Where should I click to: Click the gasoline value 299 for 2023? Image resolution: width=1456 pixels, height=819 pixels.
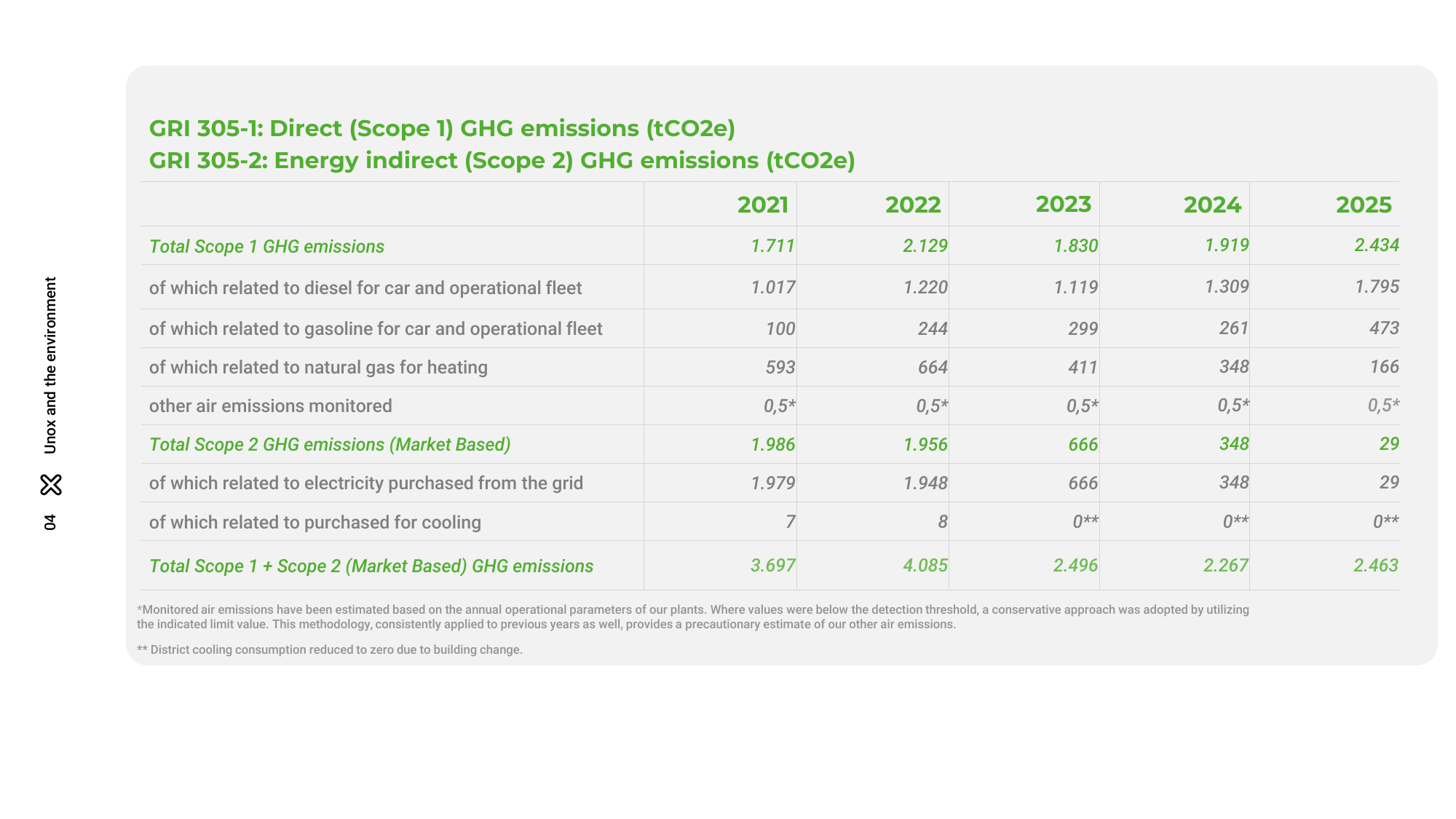point(1083,328)
